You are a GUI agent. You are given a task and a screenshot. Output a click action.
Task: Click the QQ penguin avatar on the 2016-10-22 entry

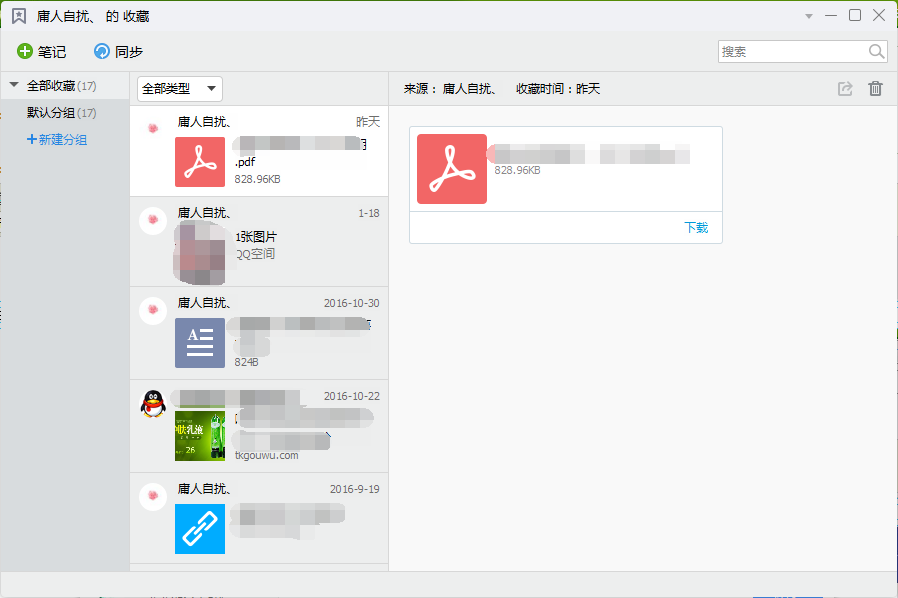tap(152, 405)
